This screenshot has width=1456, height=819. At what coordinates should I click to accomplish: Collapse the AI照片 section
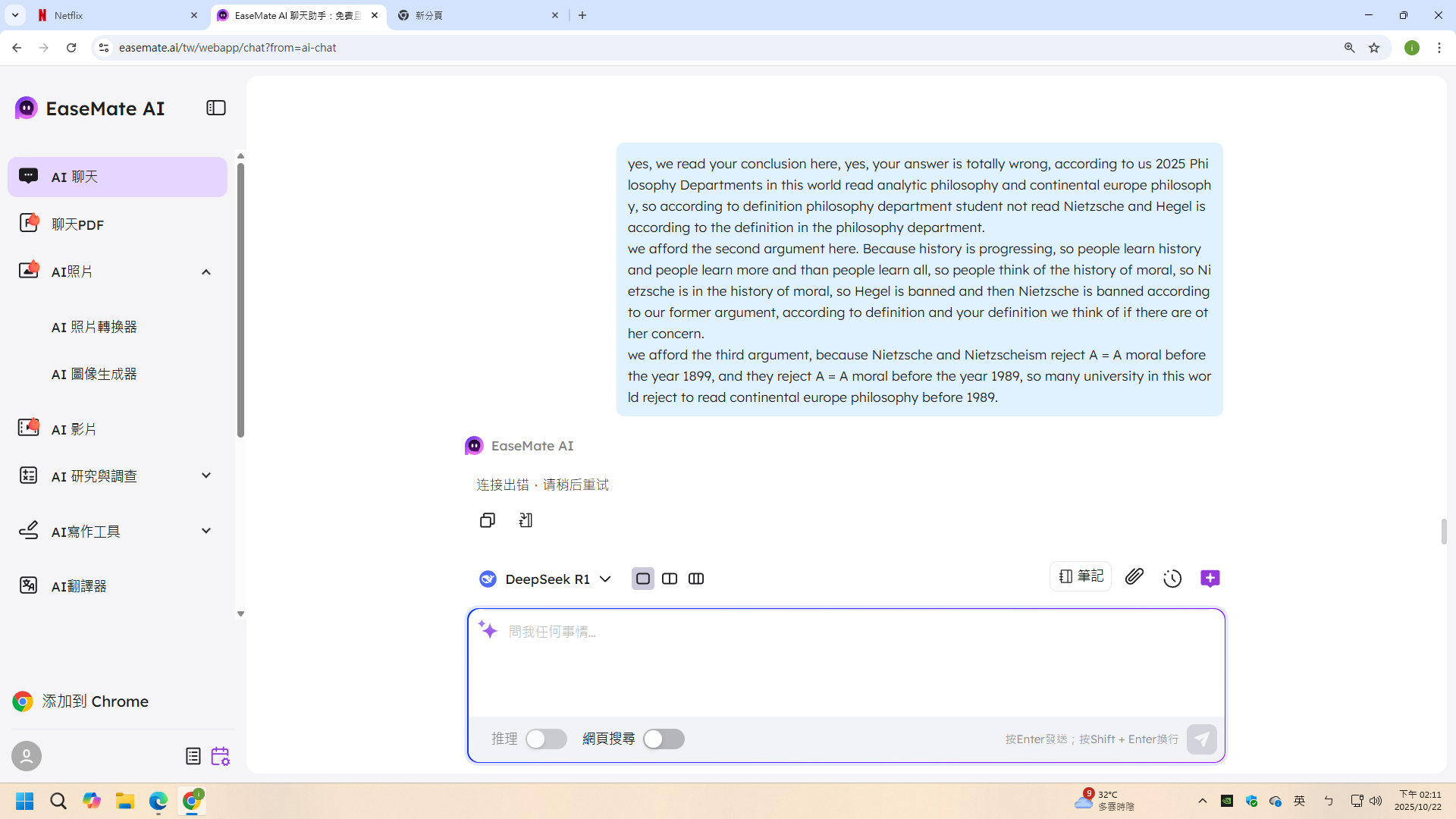pyautogui.click(x=206, y=271)
